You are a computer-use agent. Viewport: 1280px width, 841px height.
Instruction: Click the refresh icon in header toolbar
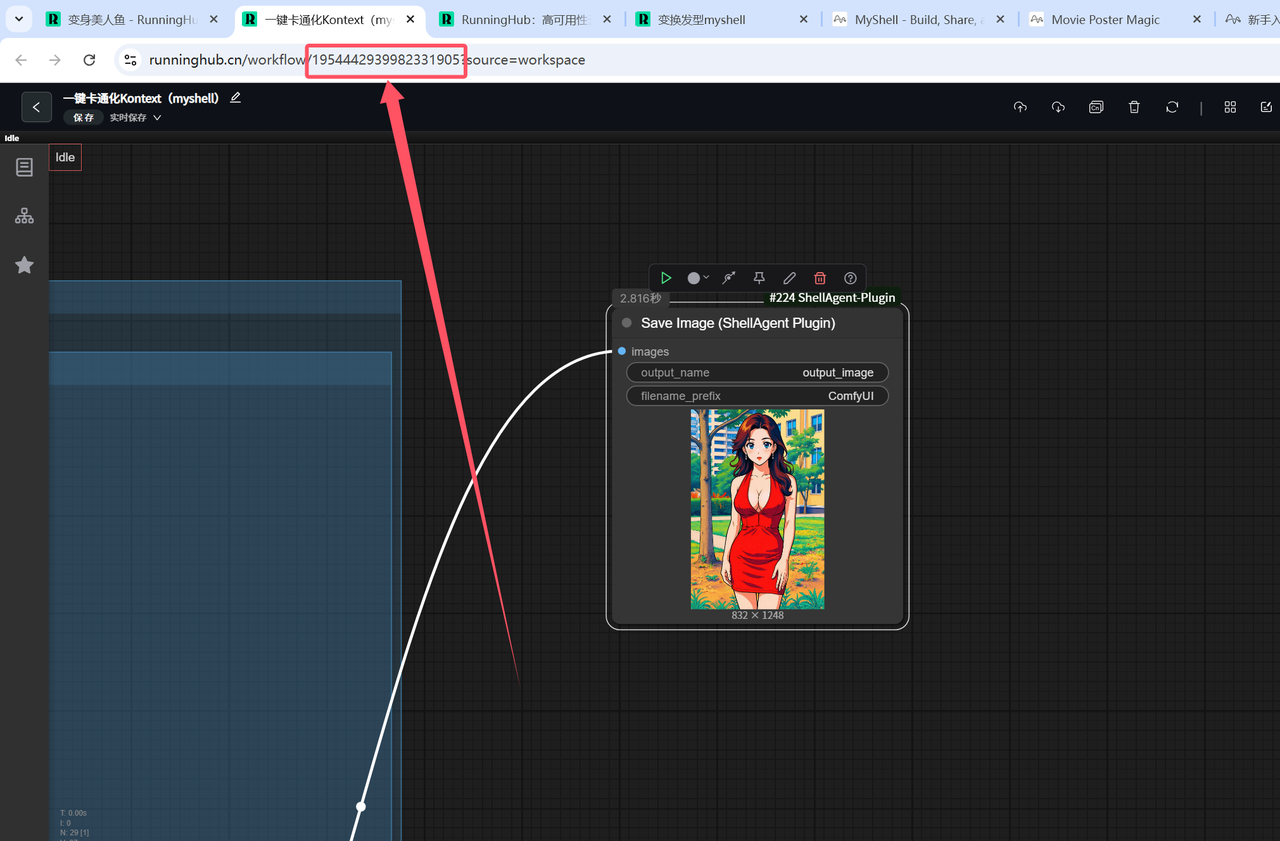click(1172, 107)
